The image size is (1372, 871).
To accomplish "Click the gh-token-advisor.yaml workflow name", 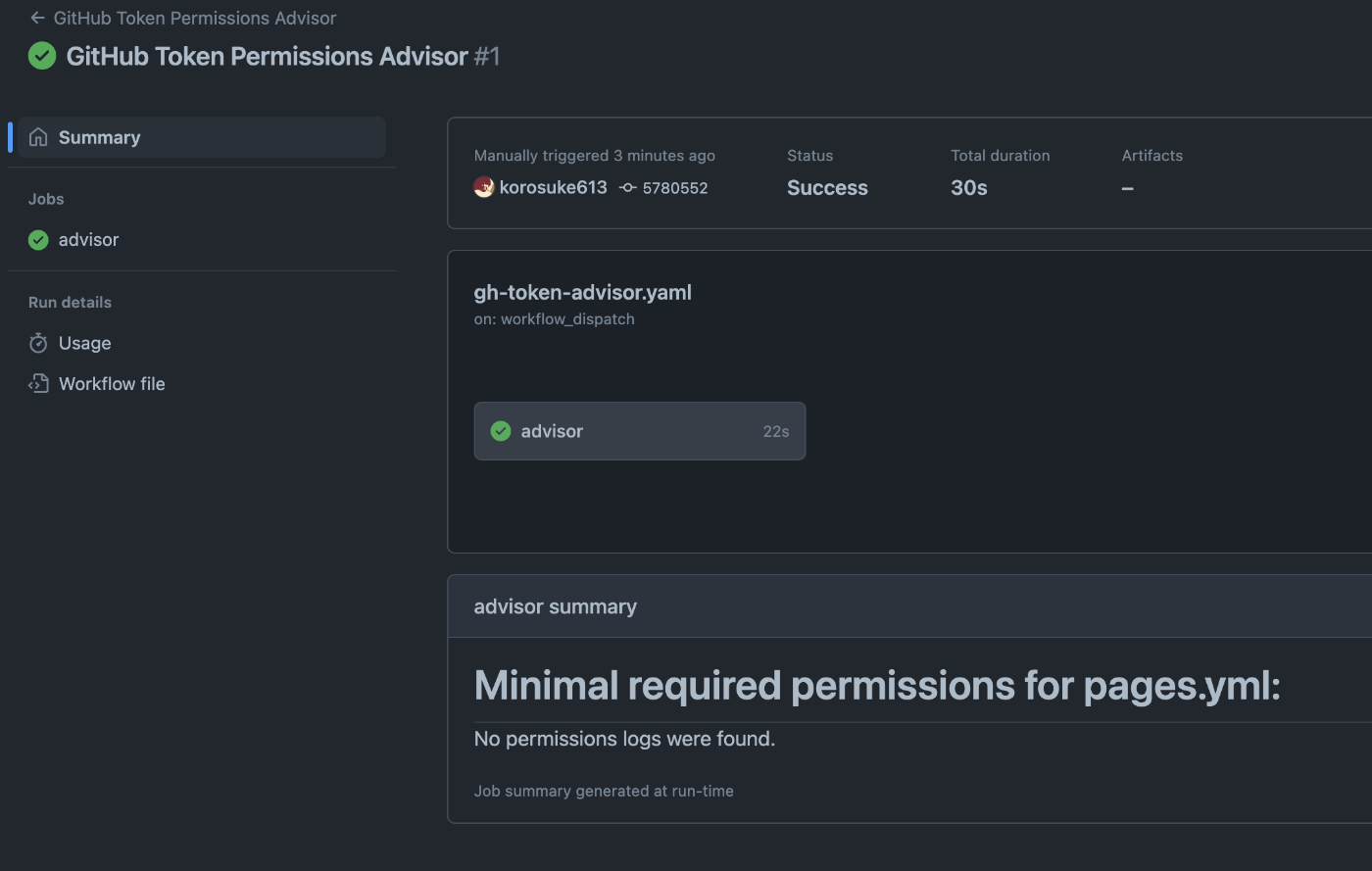I will click(583, 292).
